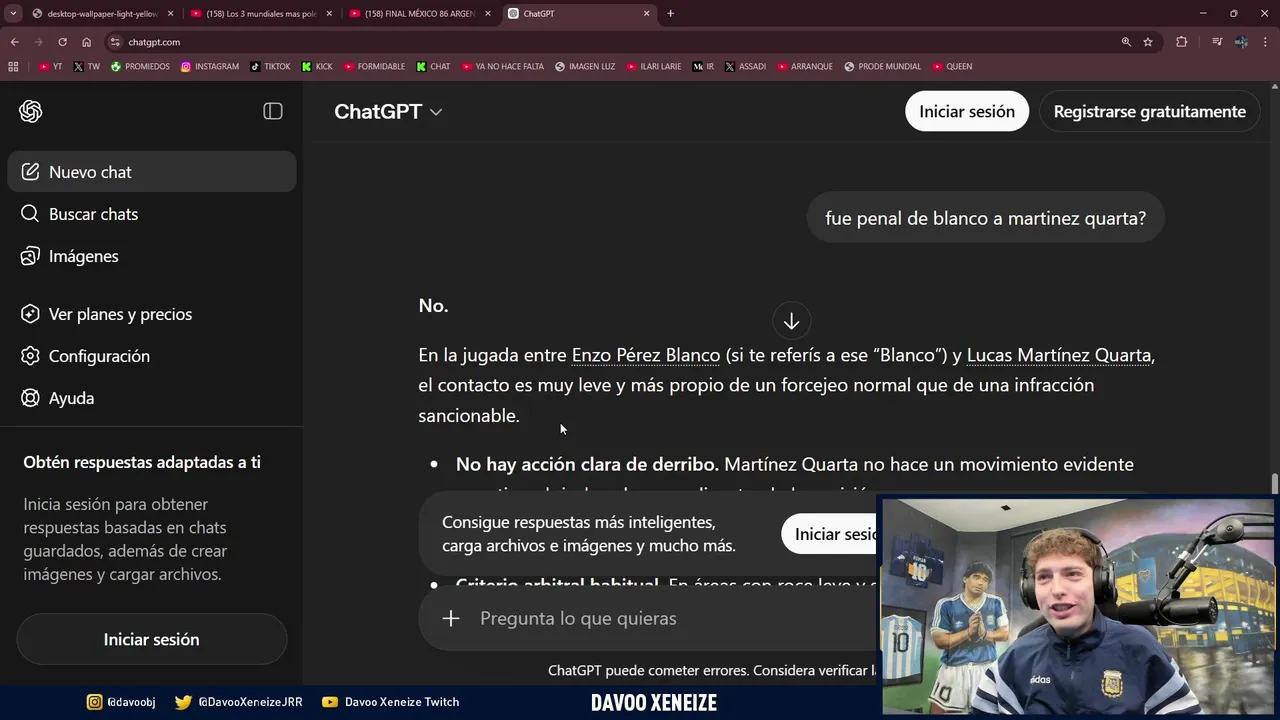
Task: Open the media control icon
Action: tap(1217, 42)
